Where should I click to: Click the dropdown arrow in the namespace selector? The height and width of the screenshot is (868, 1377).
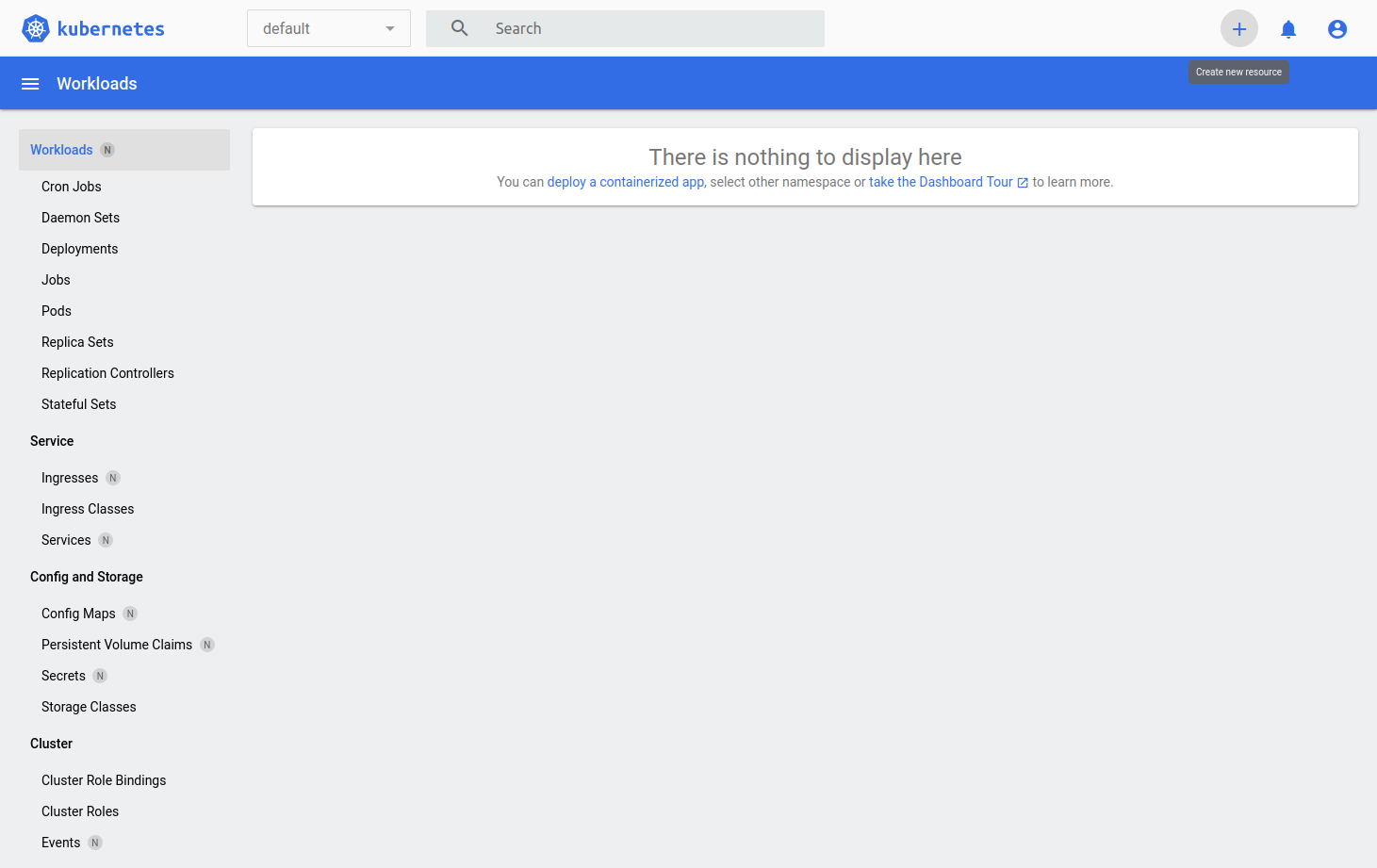point(389,28)
